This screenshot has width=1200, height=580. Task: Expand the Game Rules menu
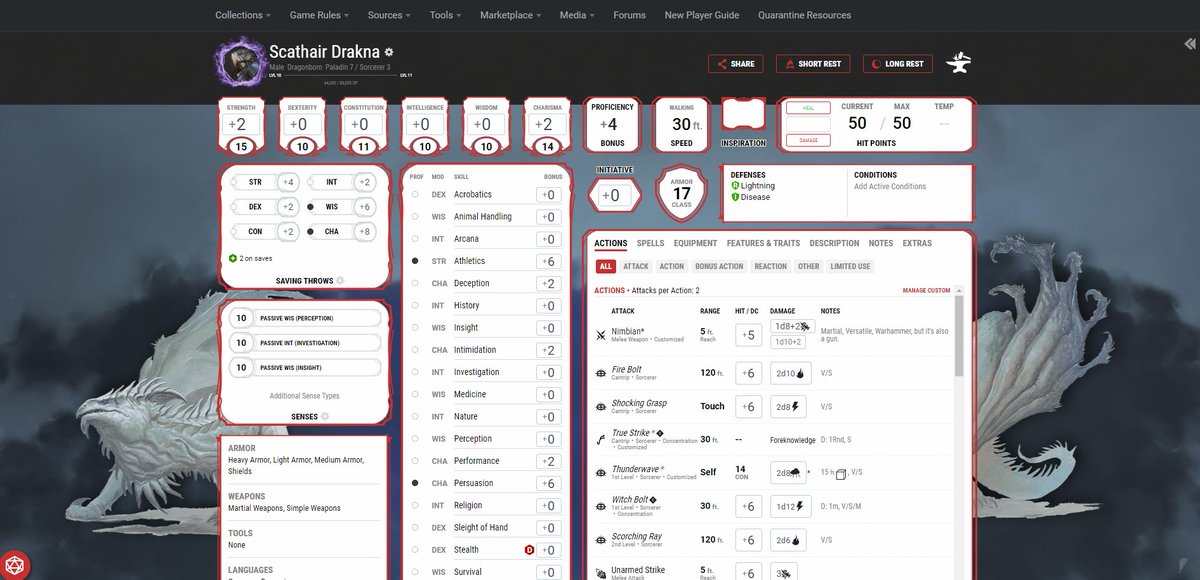(320, 15)
